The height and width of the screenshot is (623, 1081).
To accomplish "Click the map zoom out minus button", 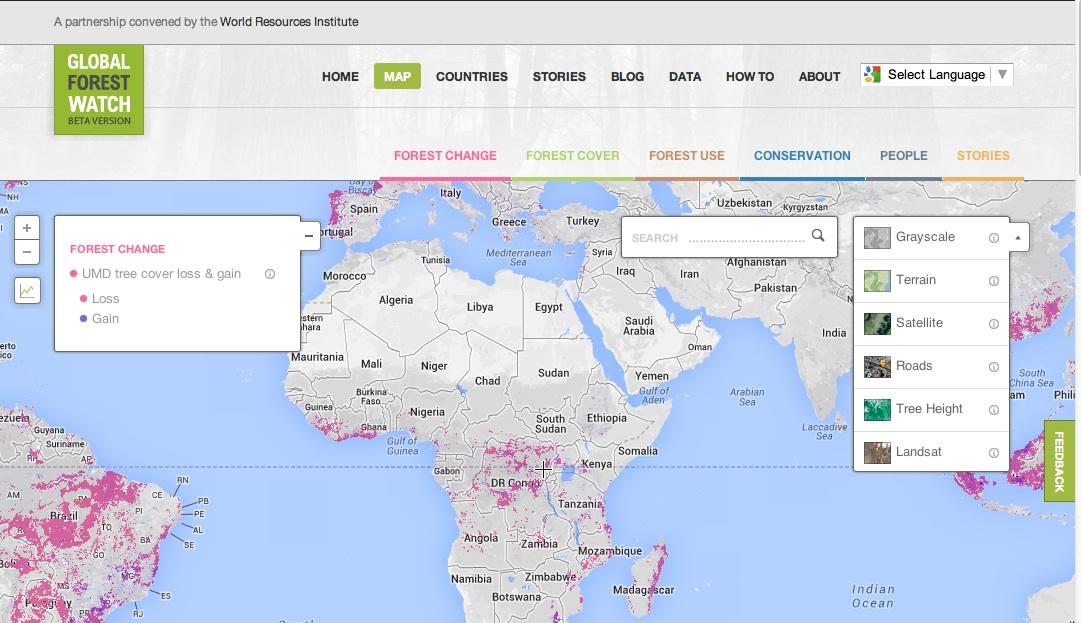I will coord(27,252).
